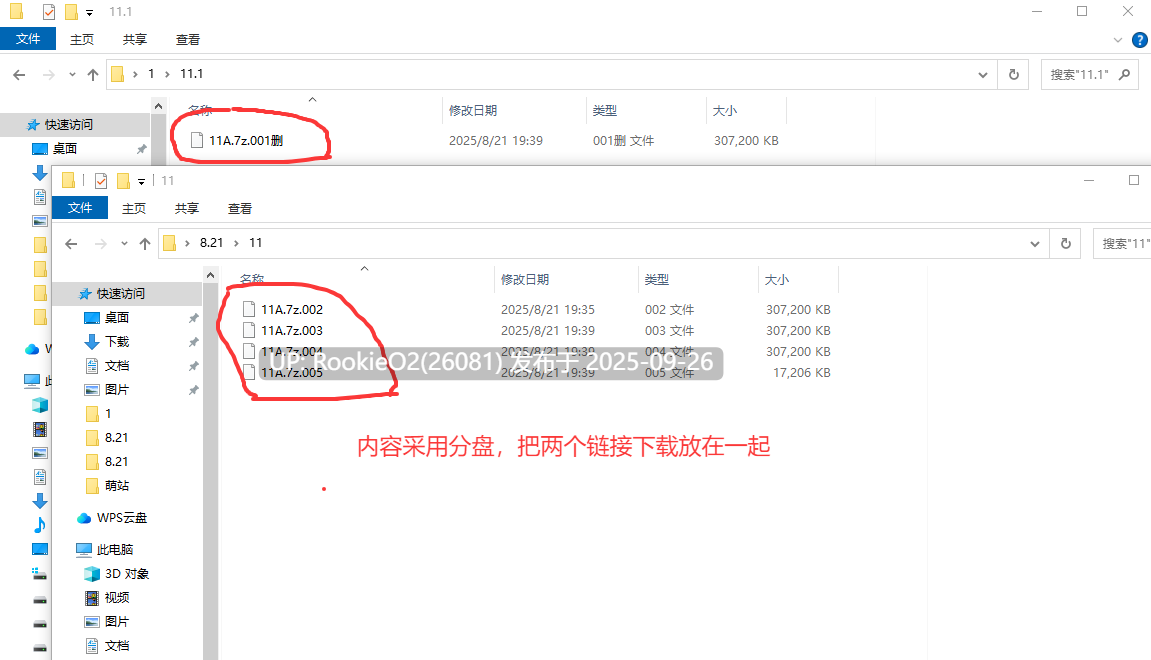
Task: Open the 共享 tab in the 11.1 window
Action: (x=134, y=40)
